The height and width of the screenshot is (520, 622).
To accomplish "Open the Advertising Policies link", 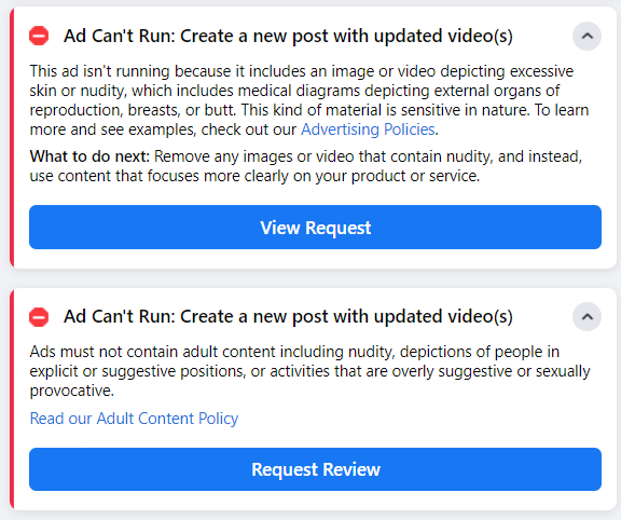I will pyautogui.click(x=368, y=130).
